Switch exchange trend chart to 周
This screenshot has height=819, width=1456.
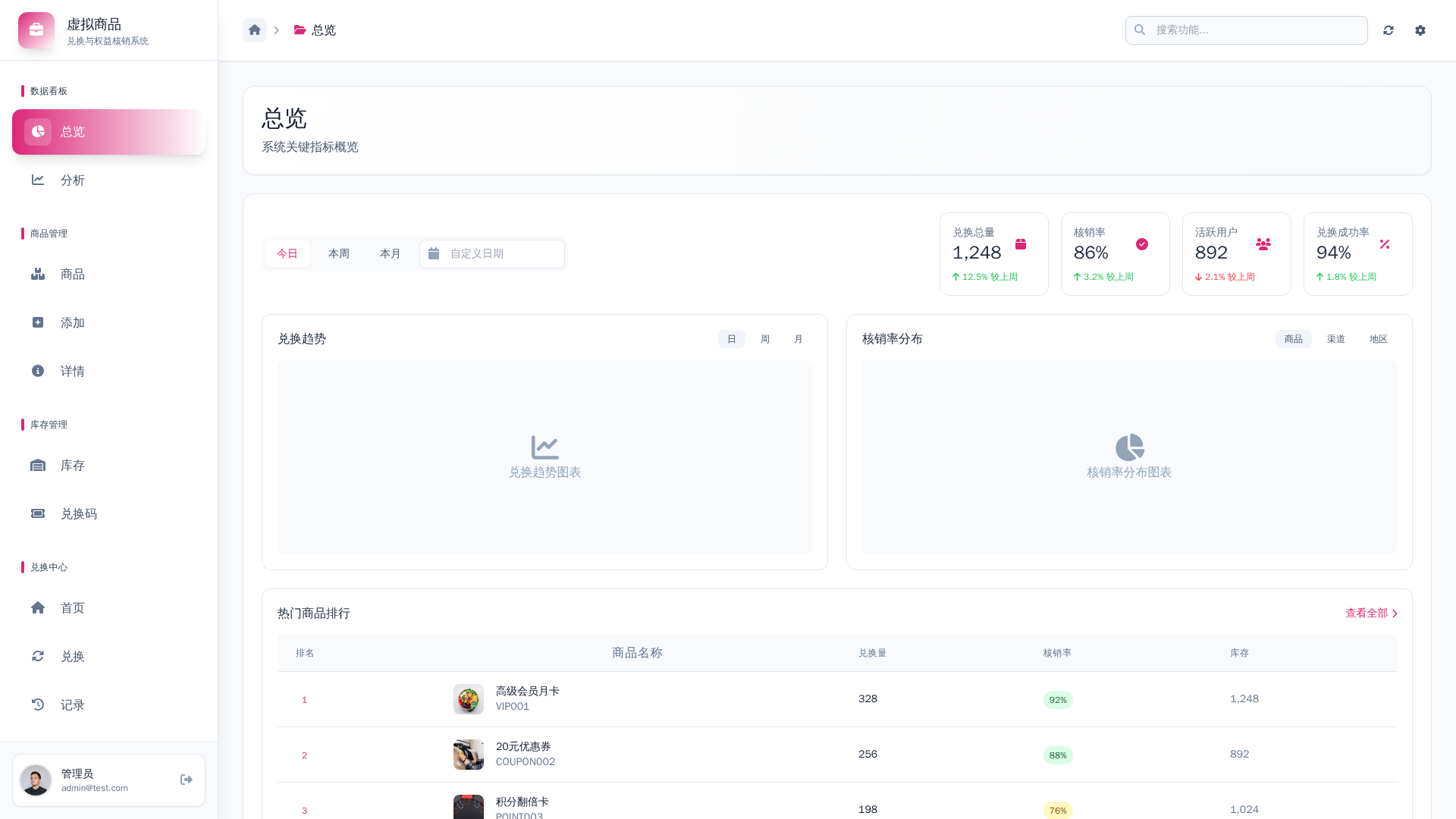[765, 339]
